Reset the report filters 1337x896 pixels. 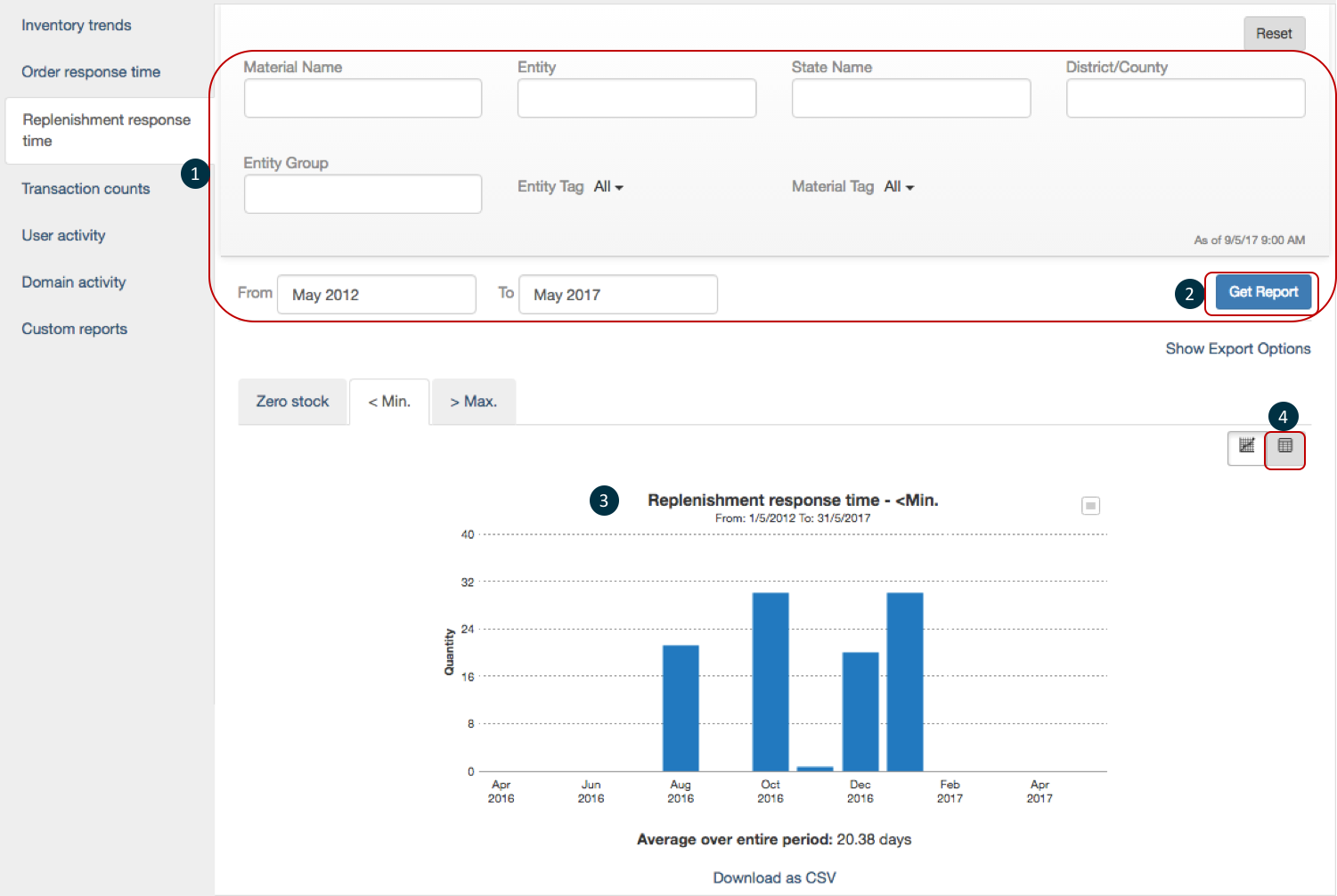pos(1274,34)
